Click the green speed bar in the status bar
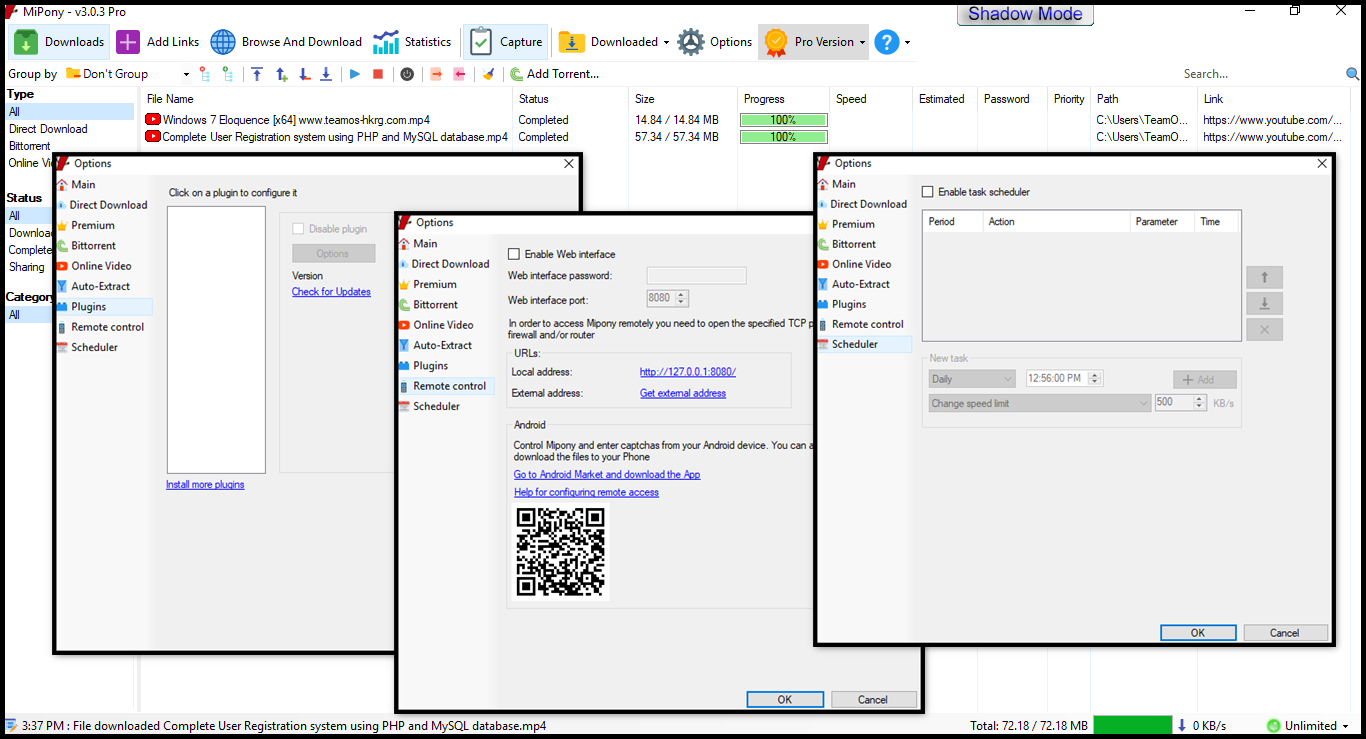This screenshot has height=739, width=1366. coord(1132,726)
